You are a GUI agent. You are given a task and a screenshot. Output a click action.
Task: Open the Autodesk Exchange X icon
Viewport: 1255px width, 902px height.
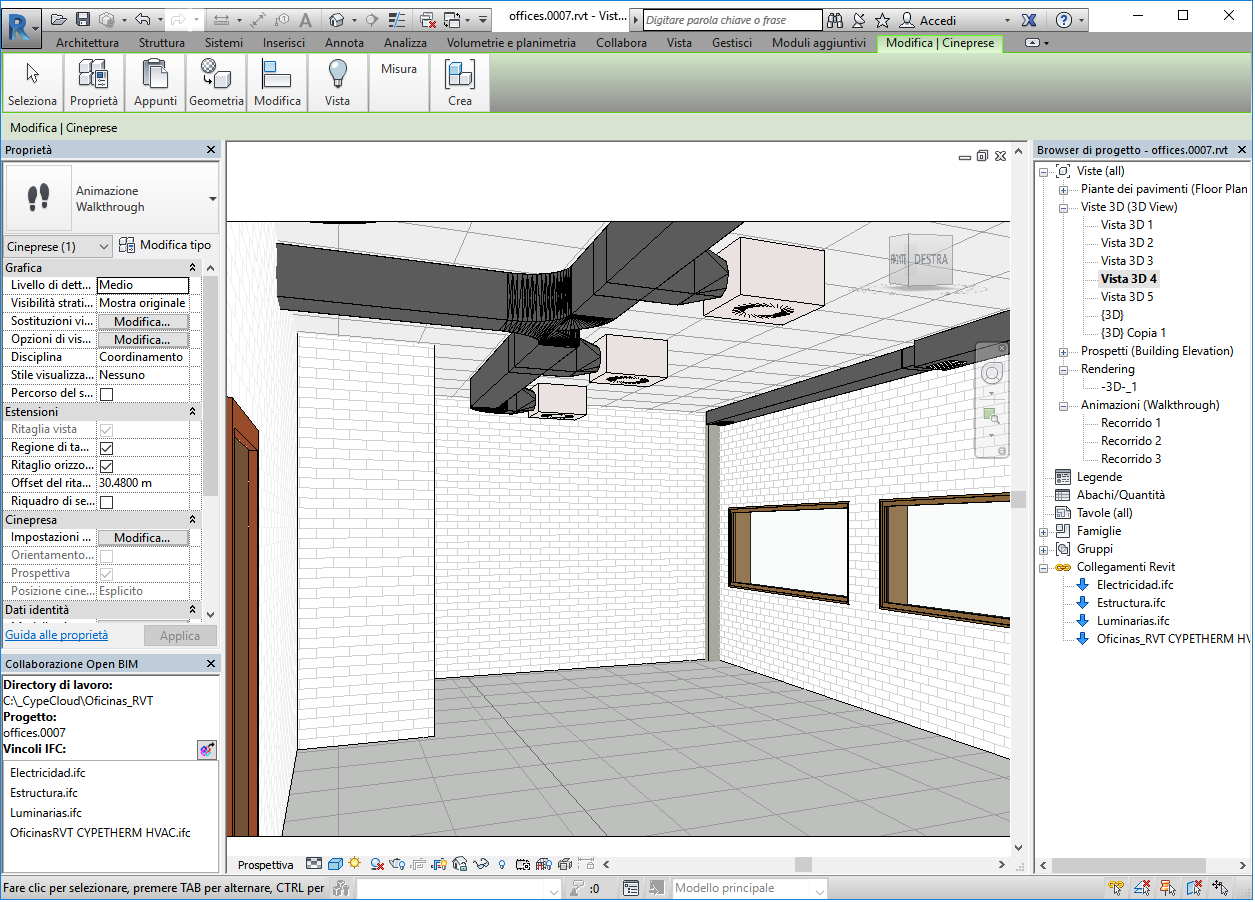coord(1029,20)
